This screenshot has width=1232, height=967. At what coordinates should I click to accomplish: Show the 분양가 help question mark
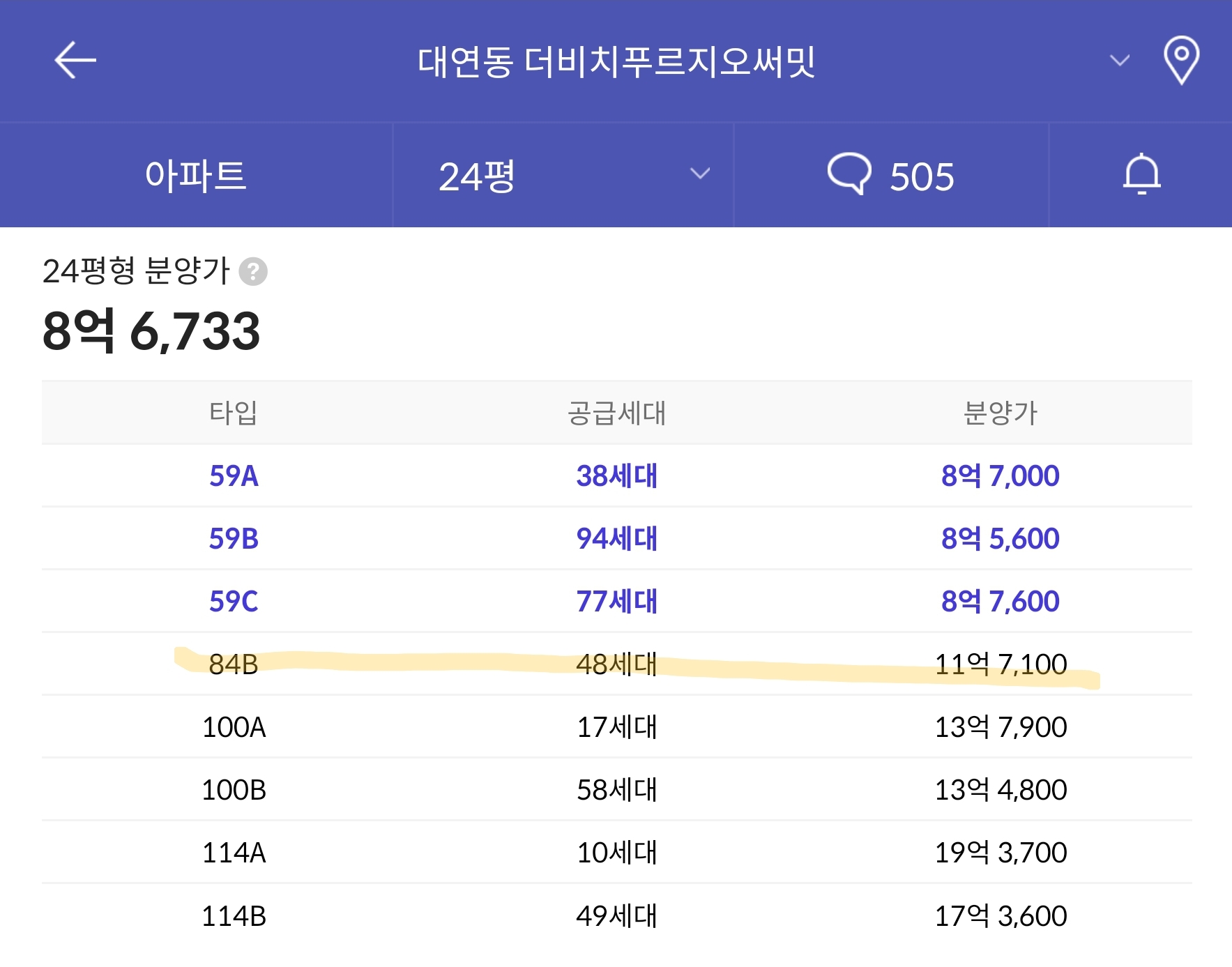pyautogui.click(x=253, y=271)
